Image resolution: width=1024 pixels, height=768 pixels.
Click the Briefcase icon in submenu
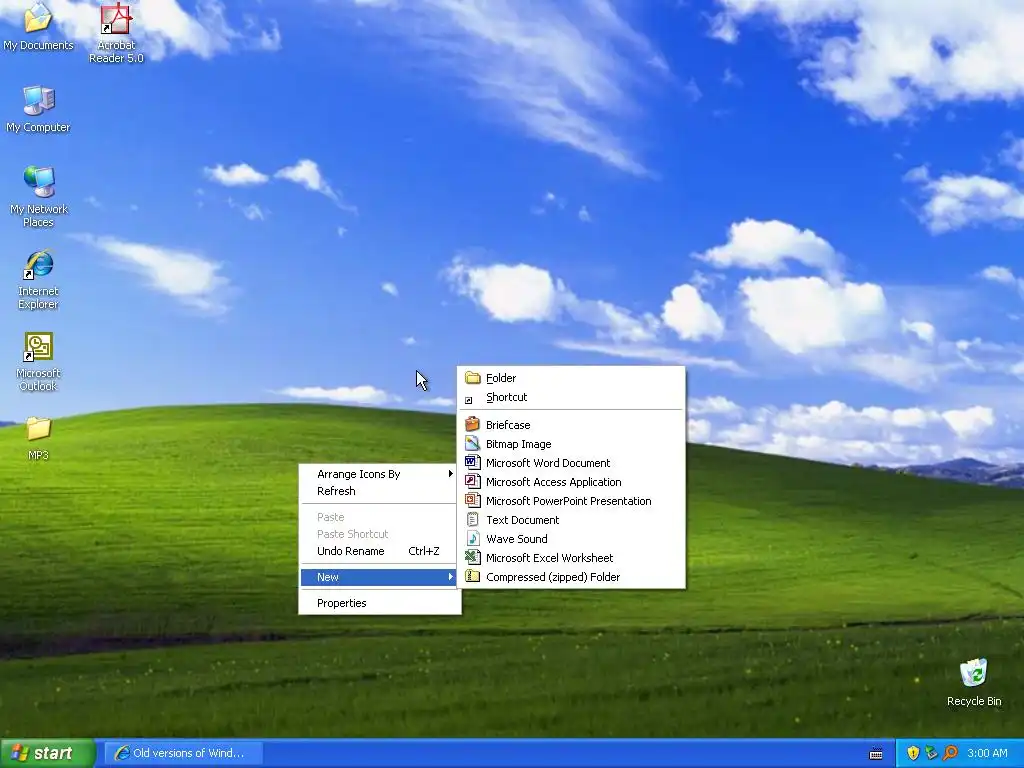tap(472, 424)
